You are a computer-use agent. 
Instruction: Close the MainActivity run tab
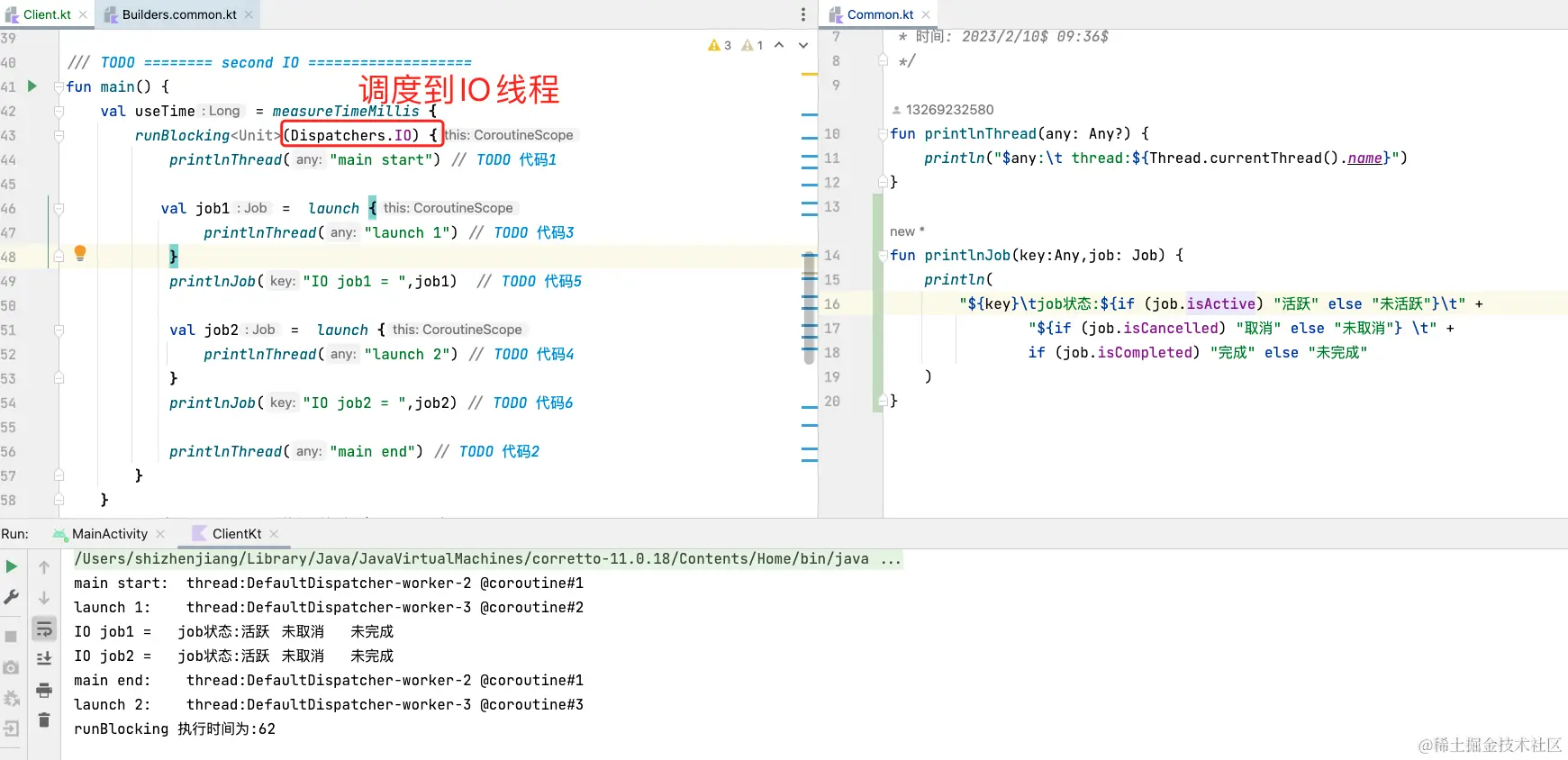(160, 534)
